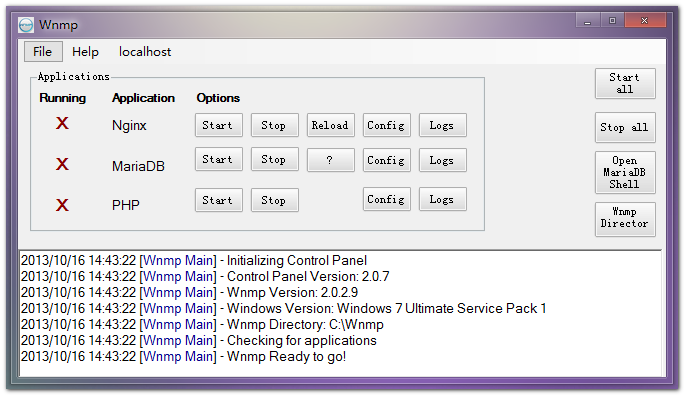Click the red X status for MariaDB
684x395 pixels.
coord(62,164)
